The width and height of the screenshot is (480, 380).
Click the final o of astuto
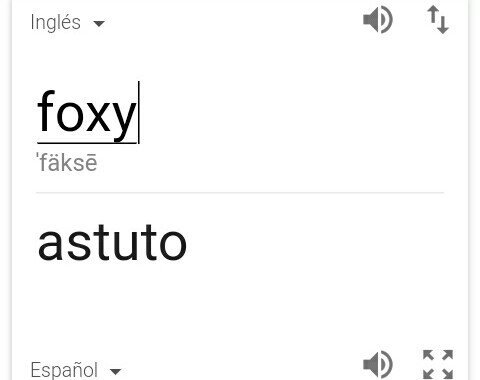[x=173, y=246]
